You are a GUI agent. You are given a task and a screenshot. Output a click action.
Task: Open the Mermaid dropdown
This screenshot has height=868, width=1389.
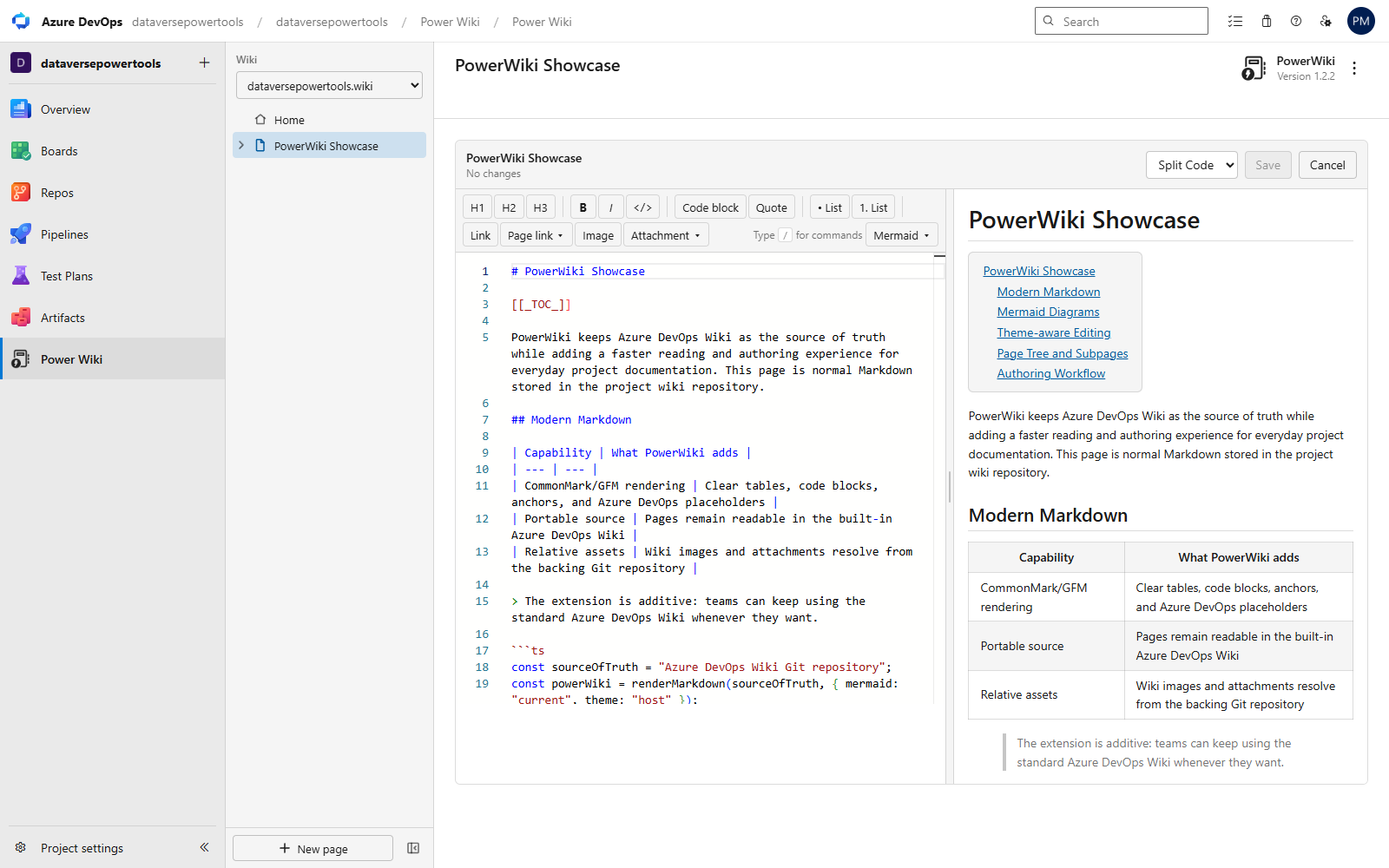coord(901,235)
